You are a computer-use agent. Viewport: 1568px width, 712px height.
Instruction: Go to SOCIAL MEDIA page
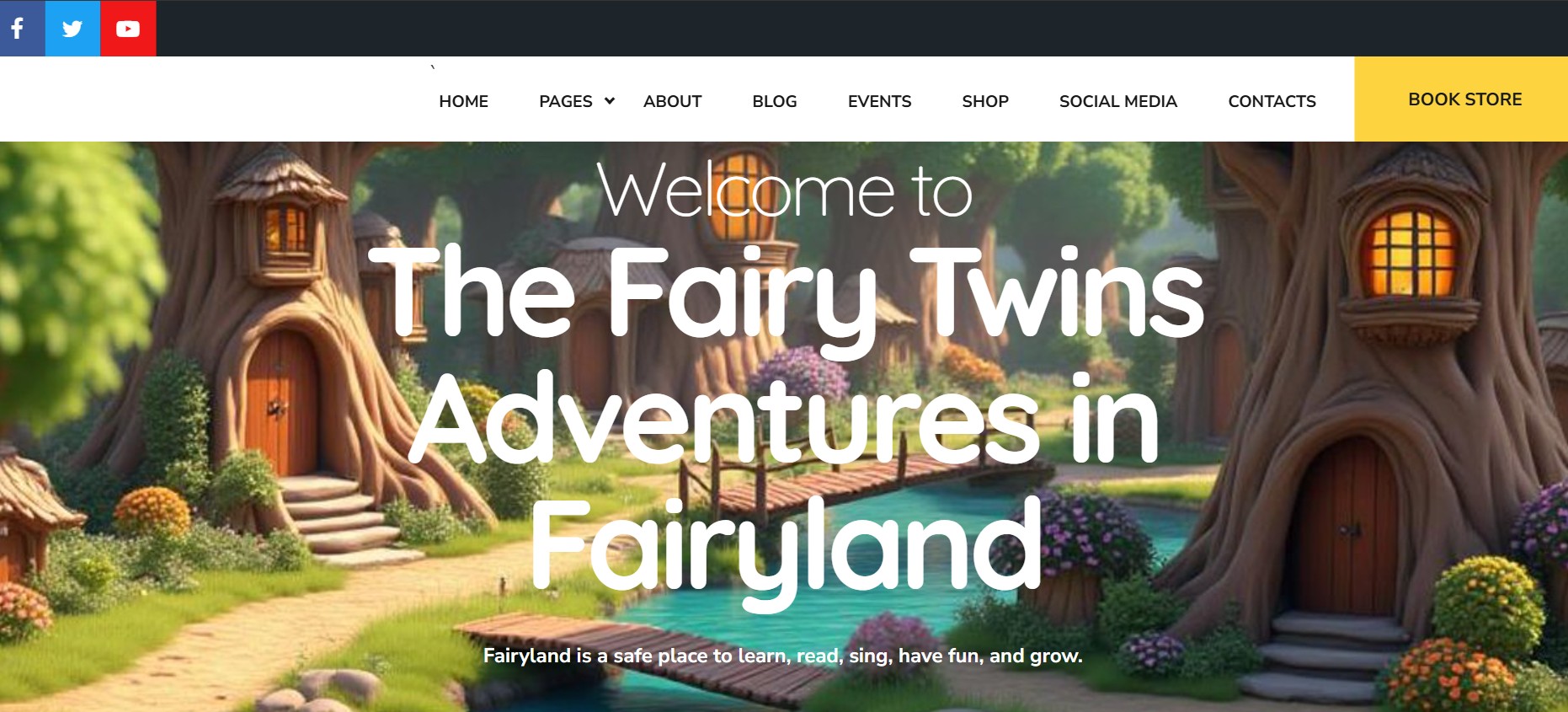[x=1117, y=101]
